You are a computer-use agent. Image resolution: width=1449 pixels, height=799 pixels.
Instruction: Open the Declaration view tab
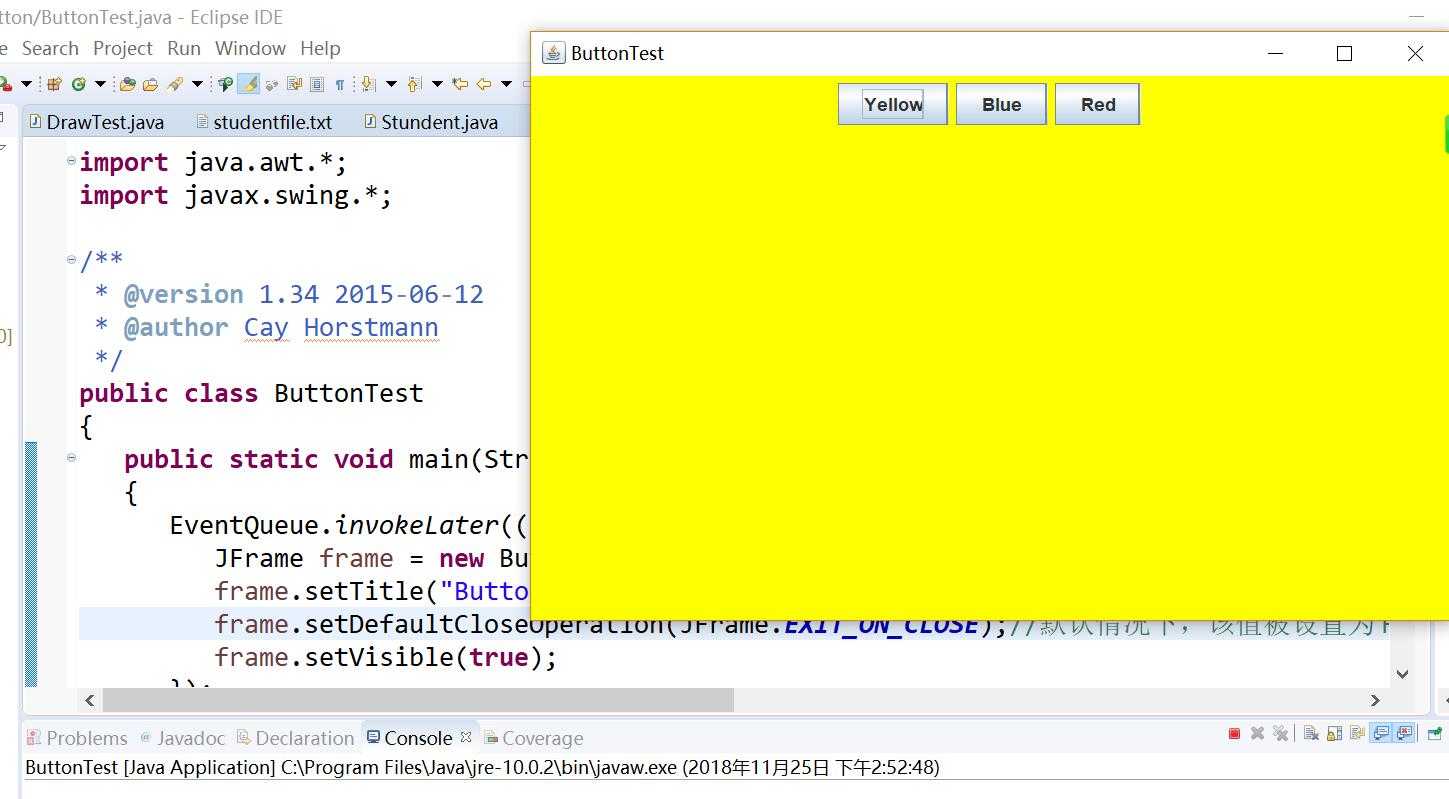click(295, 738)
